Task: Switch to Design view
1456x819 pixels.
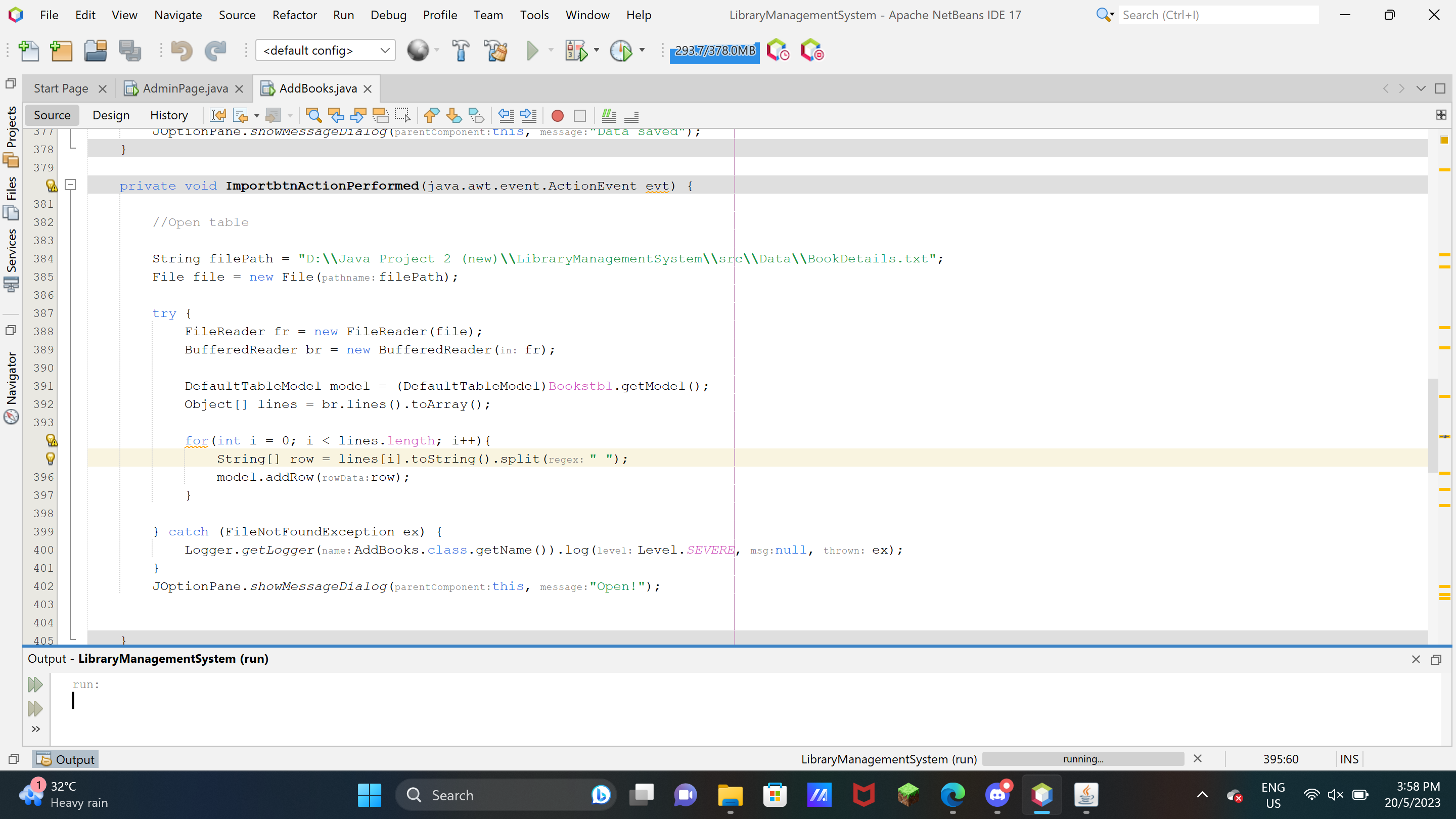Action: 111,115
